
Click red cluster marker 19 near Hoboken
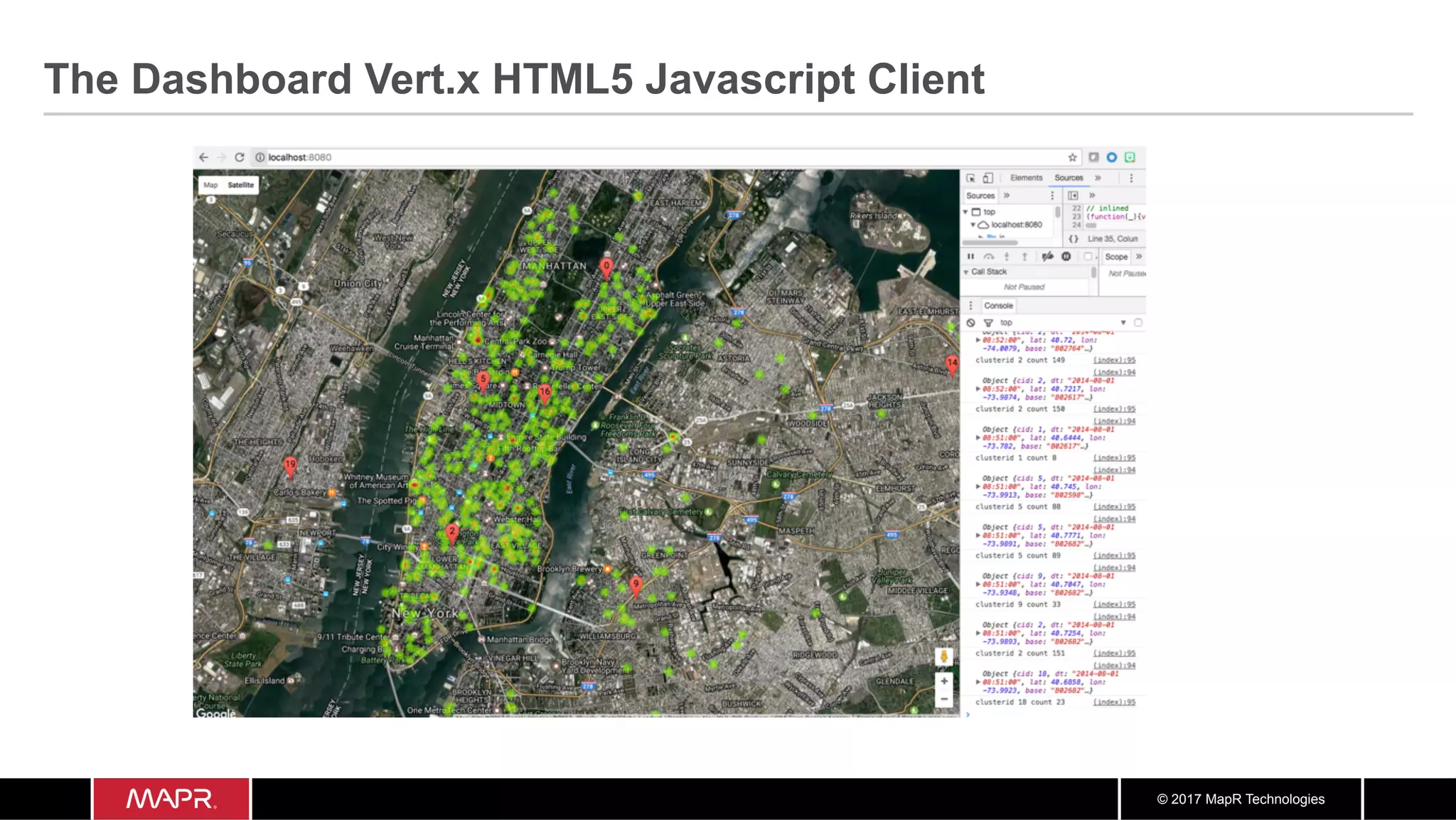point(290,467)
